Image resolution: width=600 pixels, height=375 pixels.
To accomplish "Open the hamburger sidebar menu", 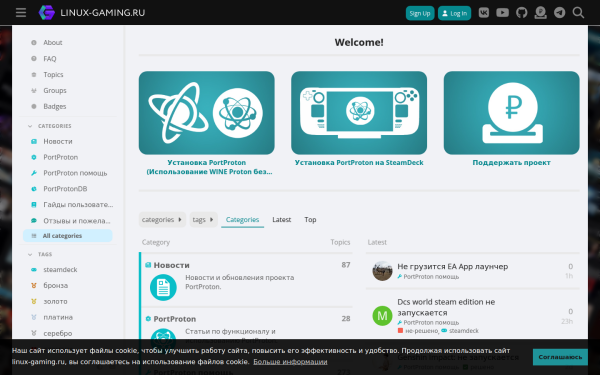I will [x=21, y=13].
